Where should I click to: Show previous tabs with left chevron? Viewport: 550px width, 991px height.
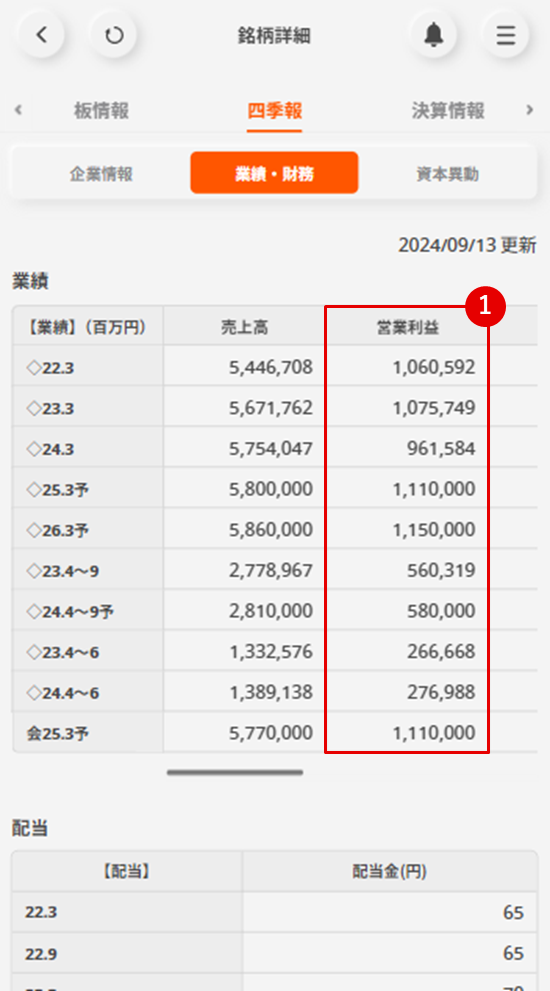[x=18, y=110]
